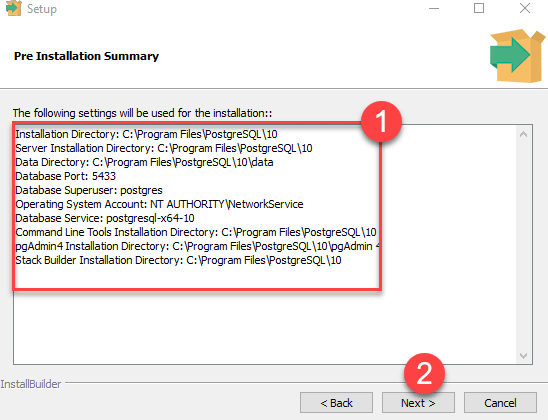This screenshot has width=548, height=420.
Task: Cancel the PostgreSQL setup
Action: (x=500, y=403)
